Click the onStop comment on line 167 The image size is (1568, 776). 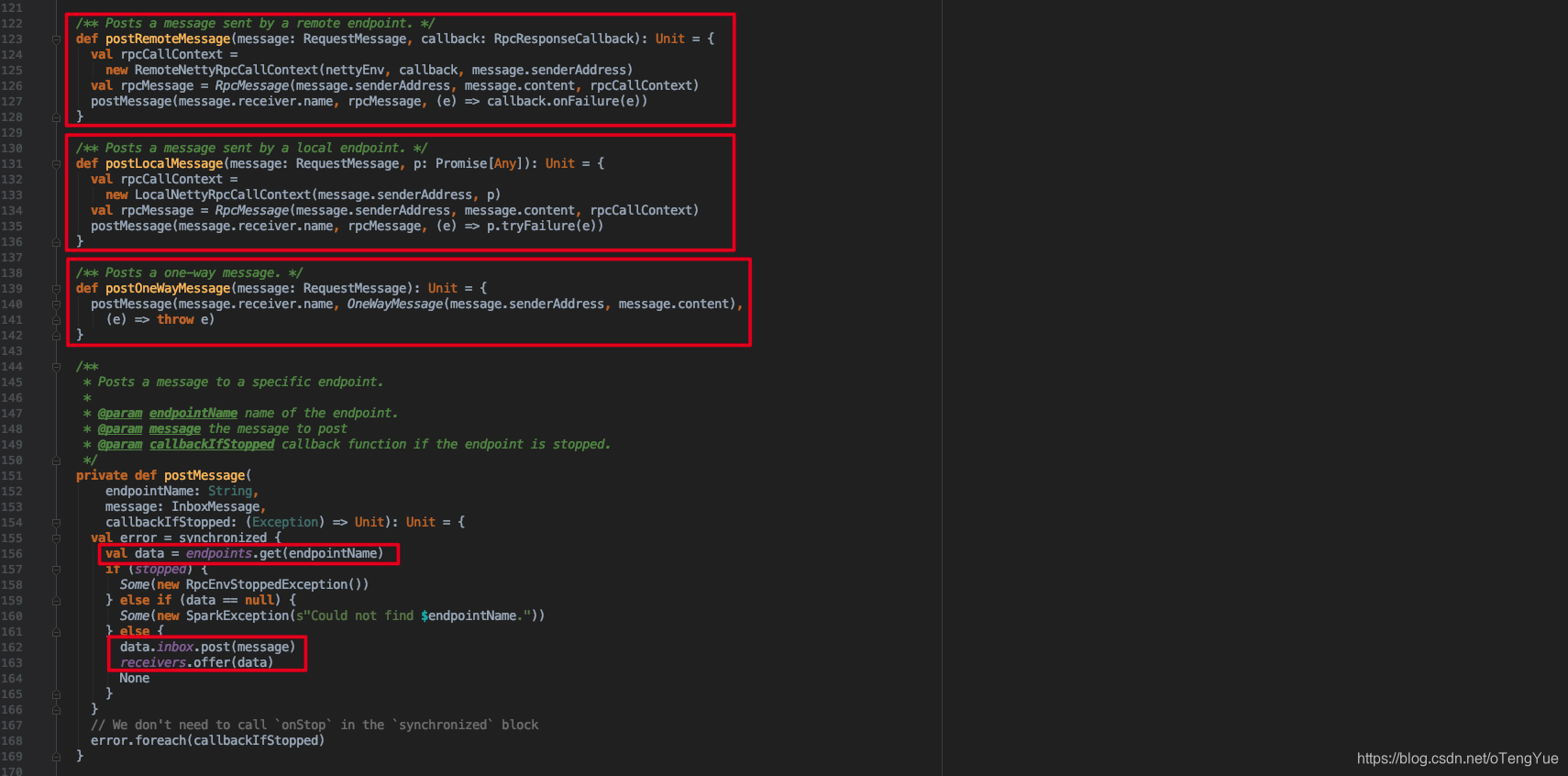(x=315, y=726)
